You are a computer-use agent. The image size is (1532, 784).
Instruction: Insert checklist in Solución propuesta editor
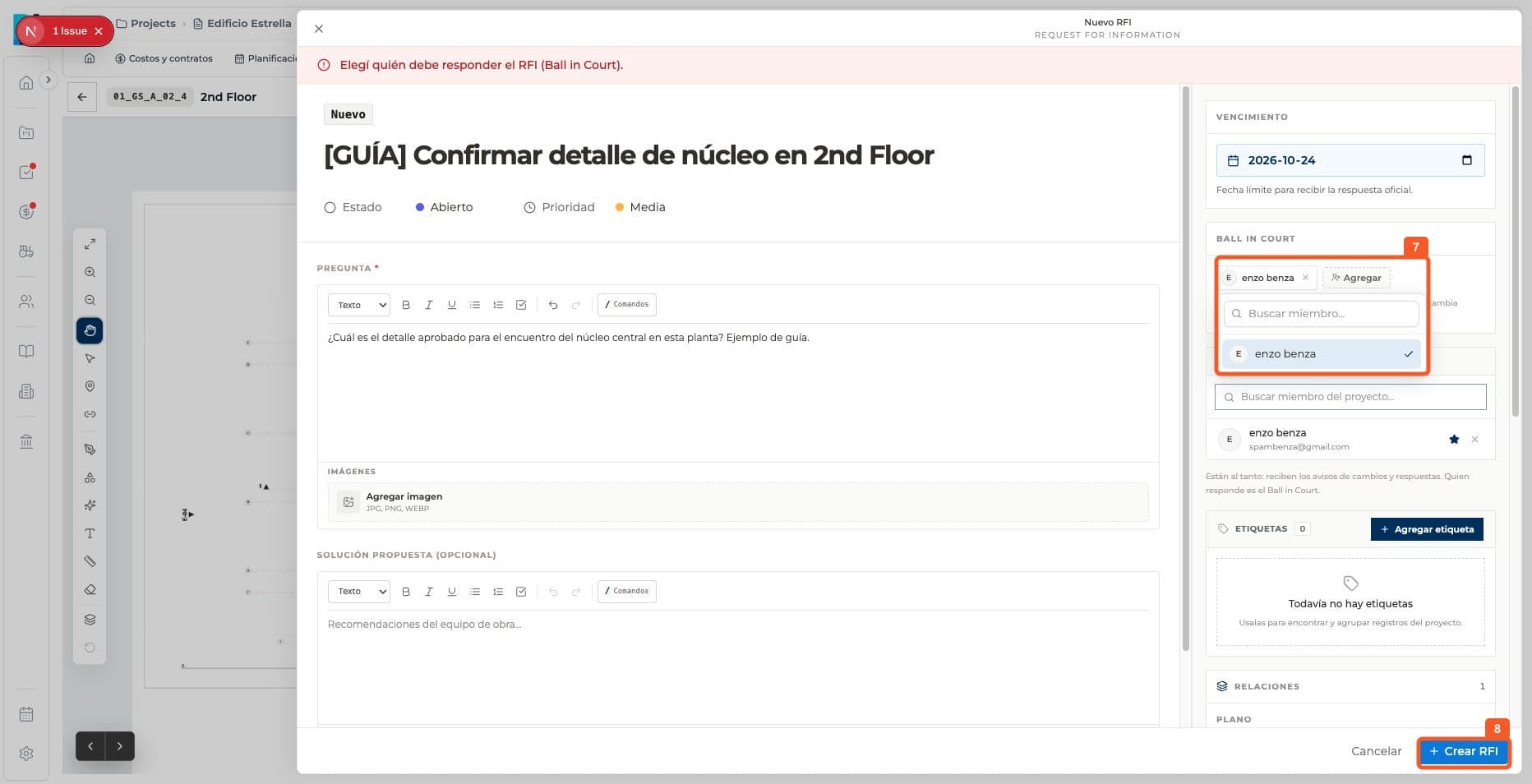pos(520,592)
